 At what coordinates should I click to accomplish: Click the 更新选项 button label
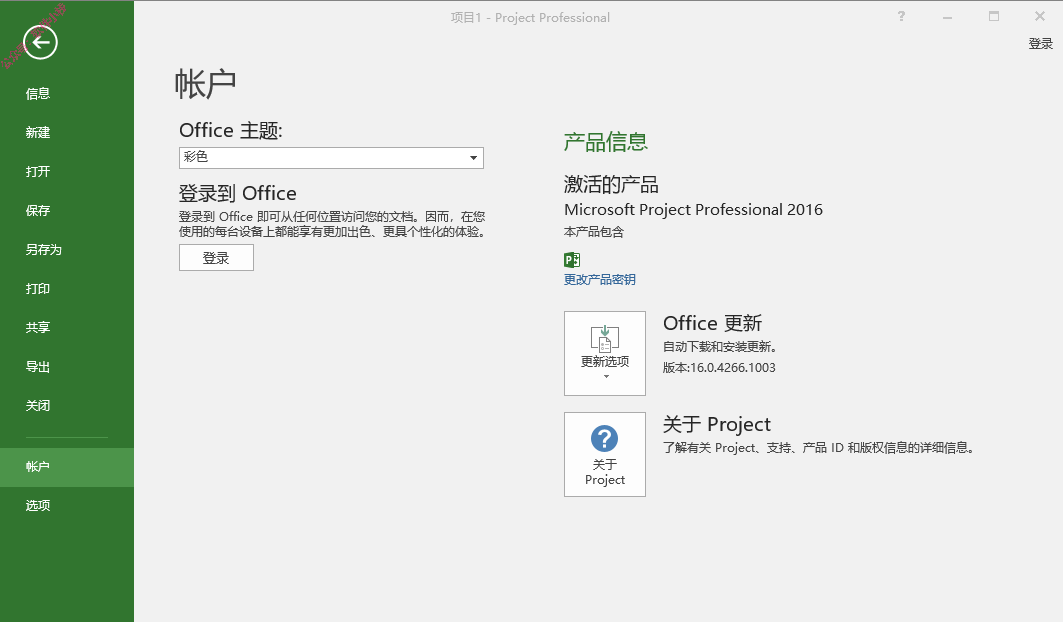(605, 362)
